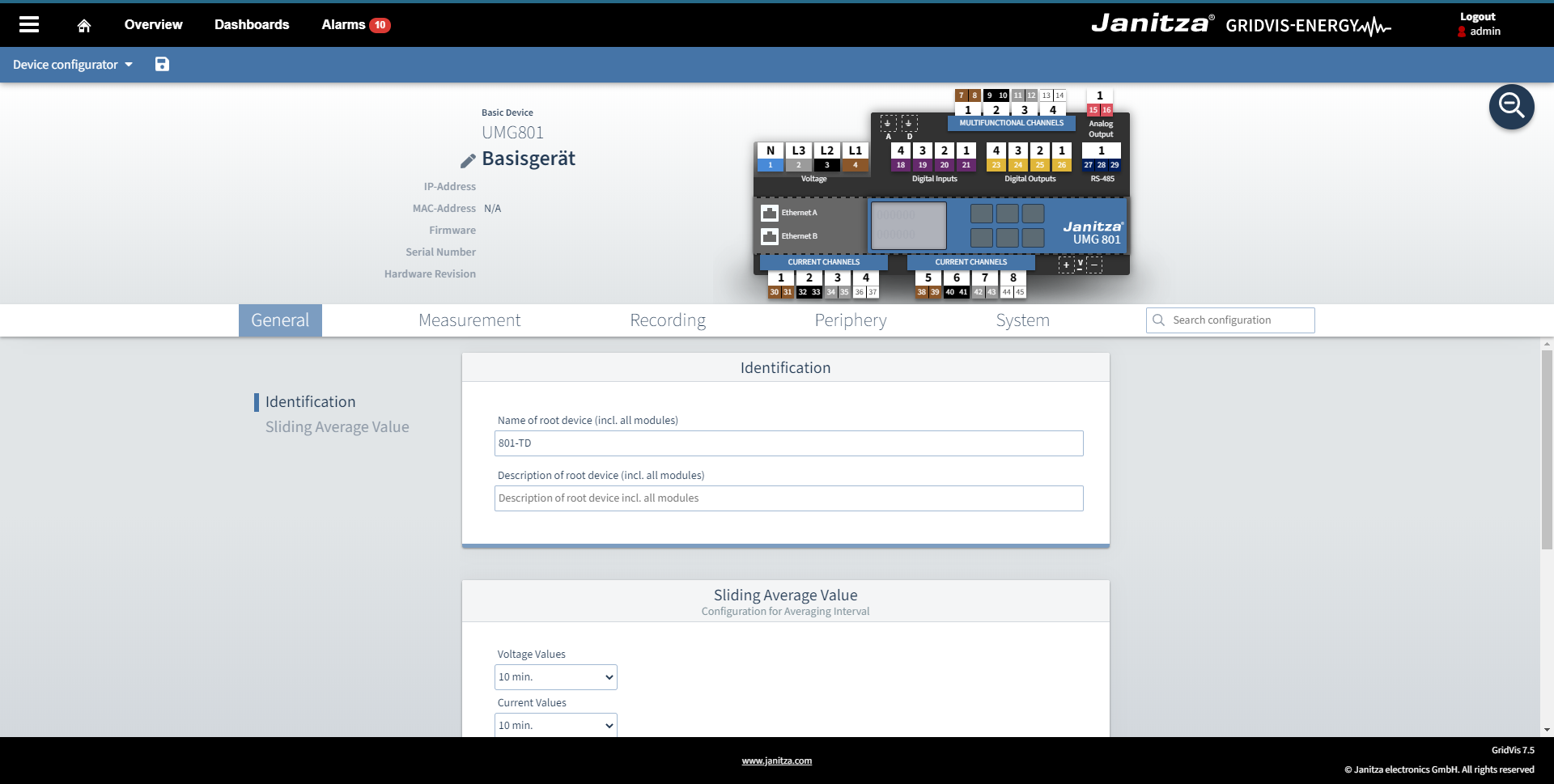
Task: Open the Device configurator dropdown
Action: tap(73, 65)
